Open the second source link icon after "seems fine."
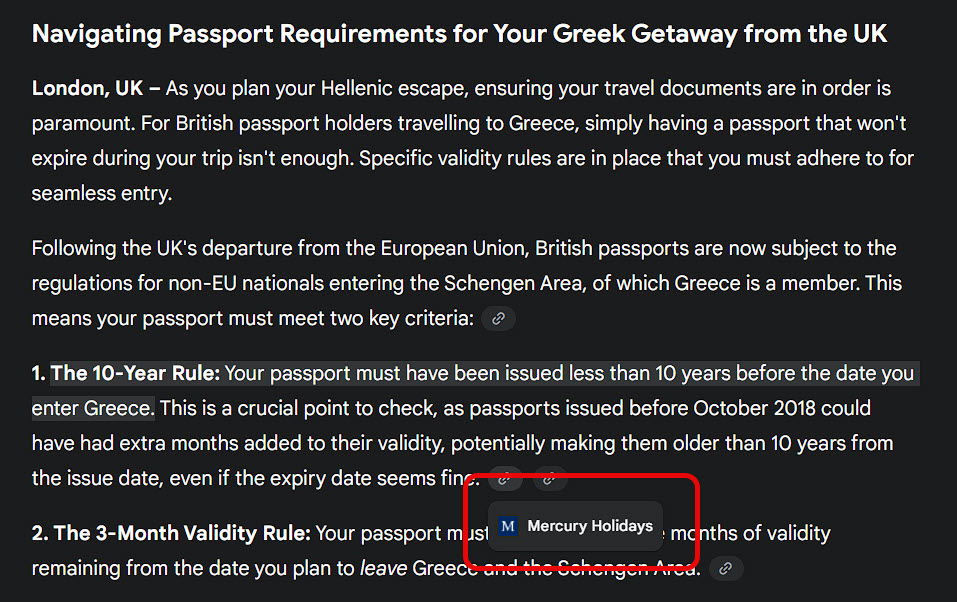 coord(549,479)
